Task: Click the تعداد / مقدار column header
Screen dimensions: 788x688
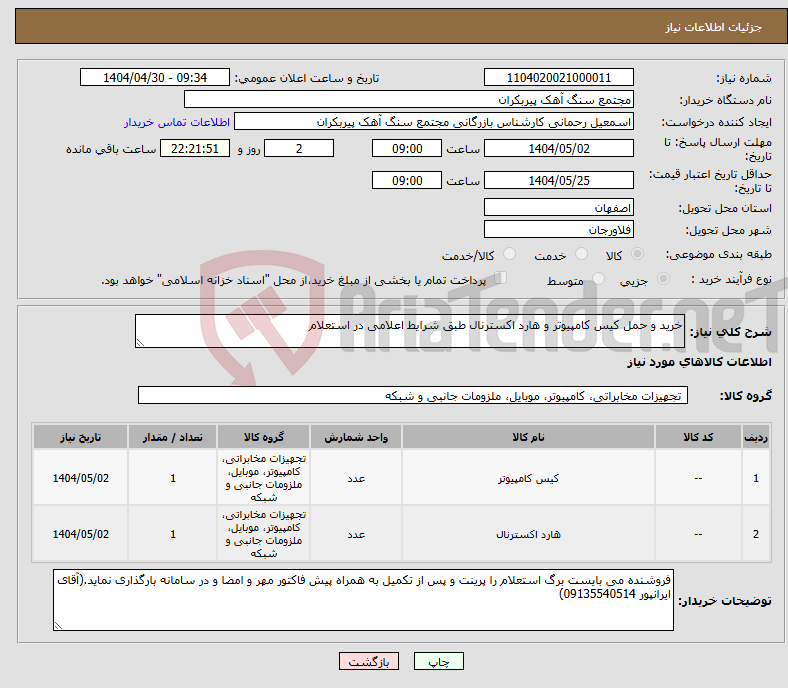Action: point(172,437)
